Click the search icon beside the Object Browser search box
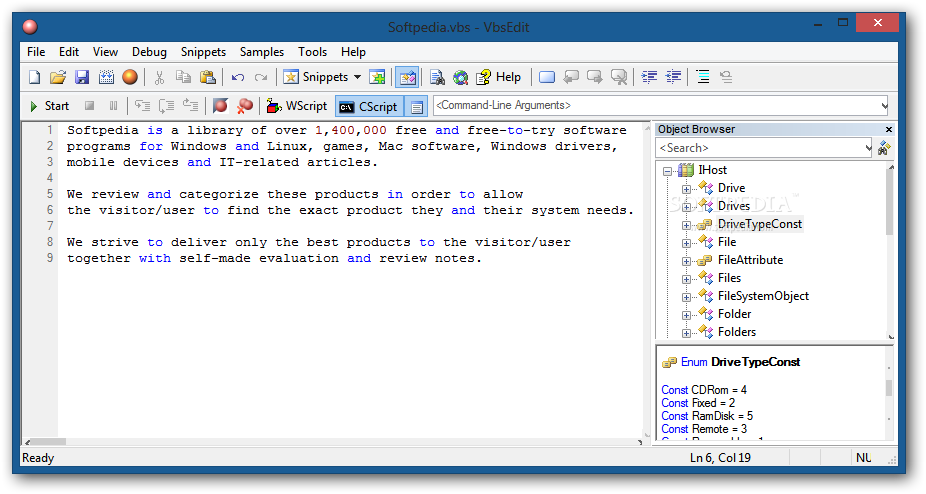 click(x=884, y=148)
